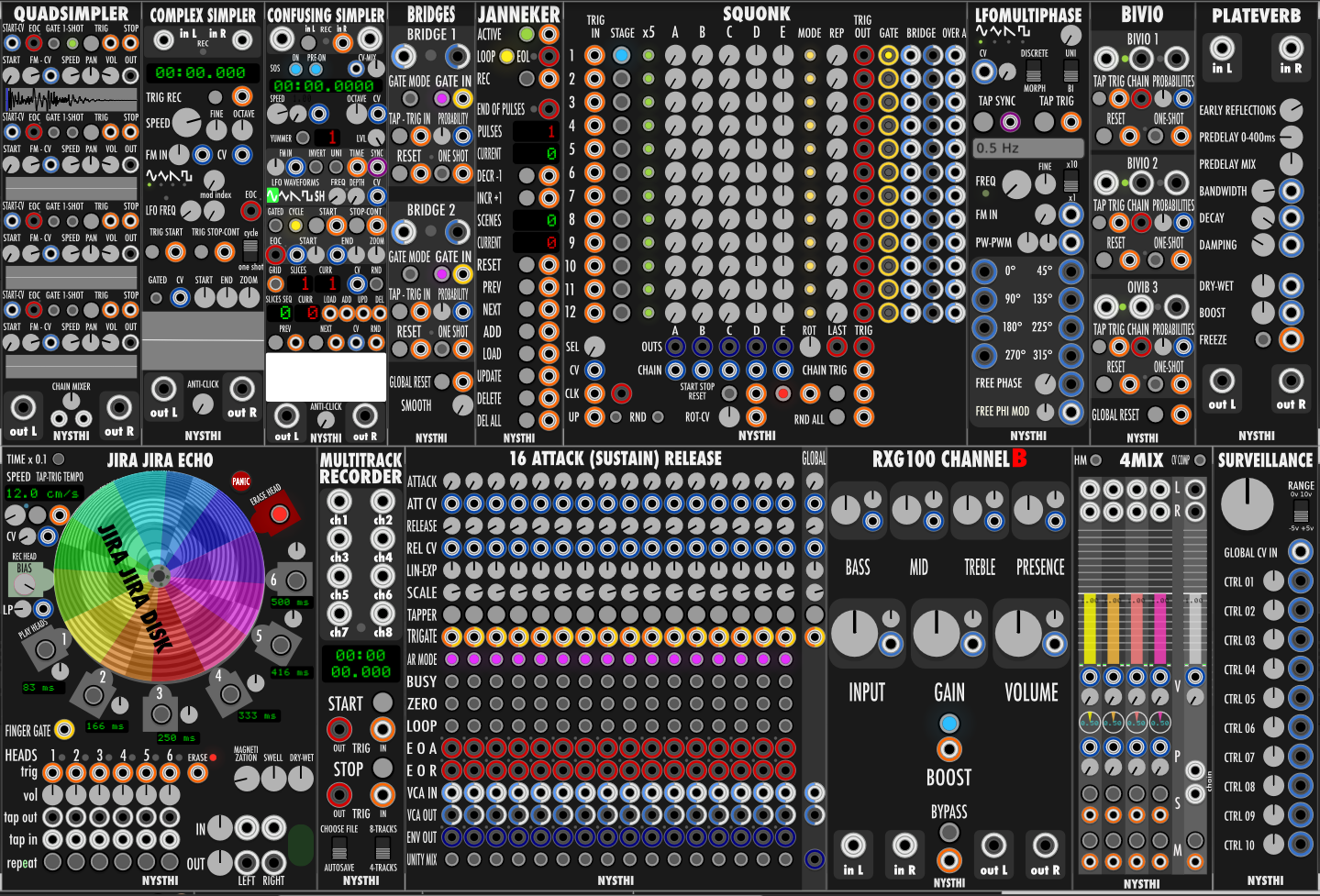Click the large GAIN knob on RXG100
1320x896 pixels.
tap(937, 634)
